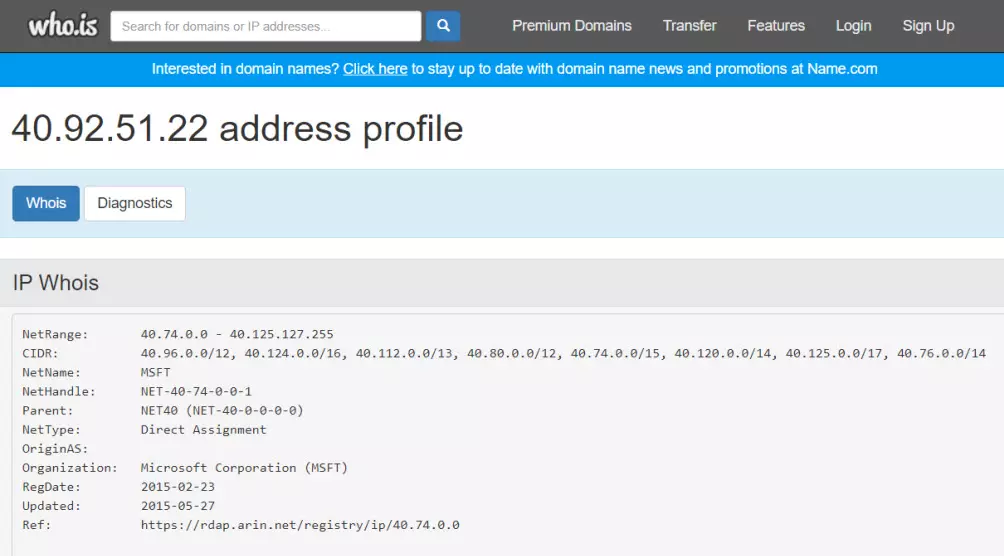Focus the domain or IP search field
Screen dimensions: 1004x556
[266, 26]
